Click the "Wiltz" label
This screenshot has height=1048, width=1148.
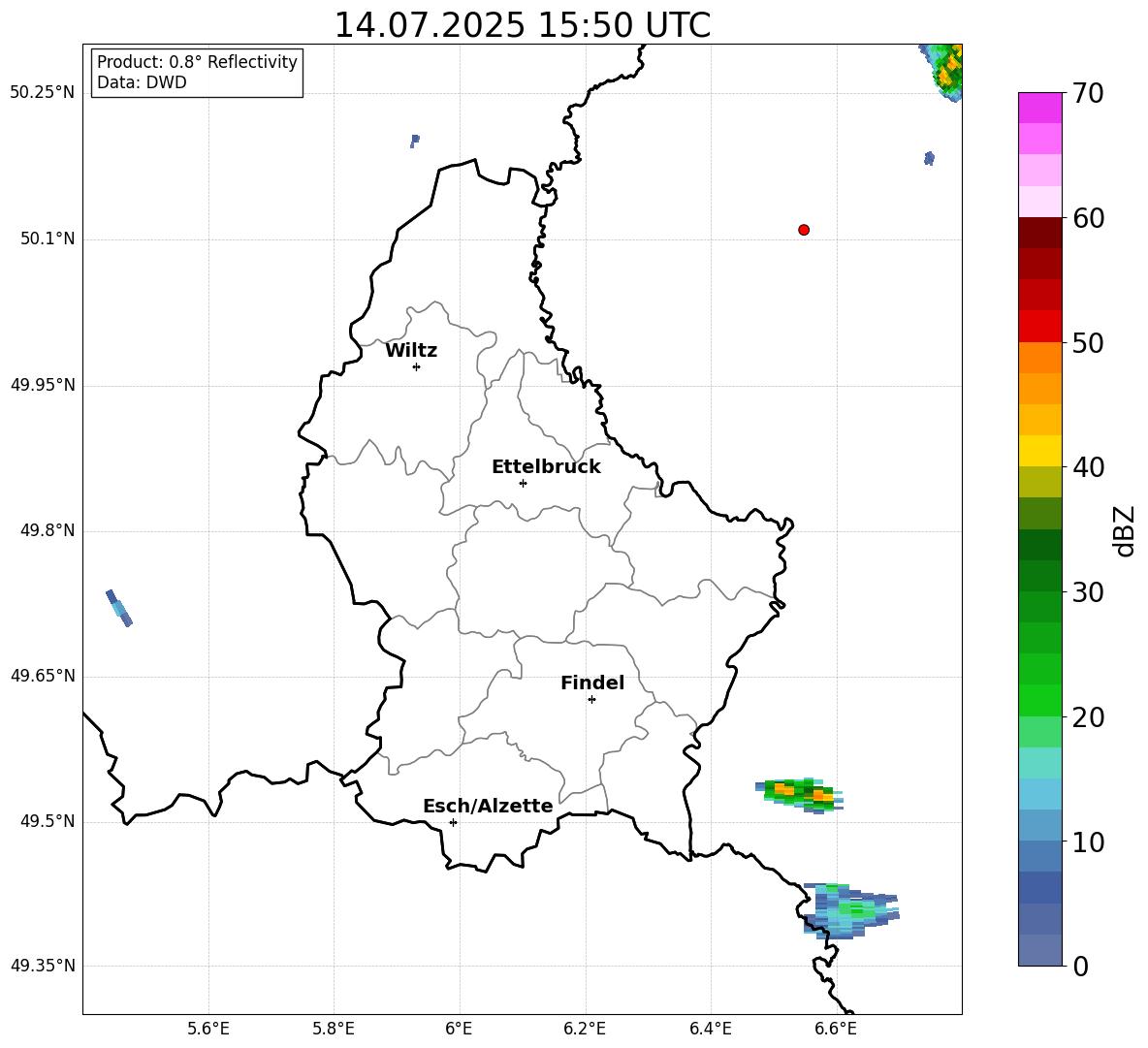click(411, 351)
